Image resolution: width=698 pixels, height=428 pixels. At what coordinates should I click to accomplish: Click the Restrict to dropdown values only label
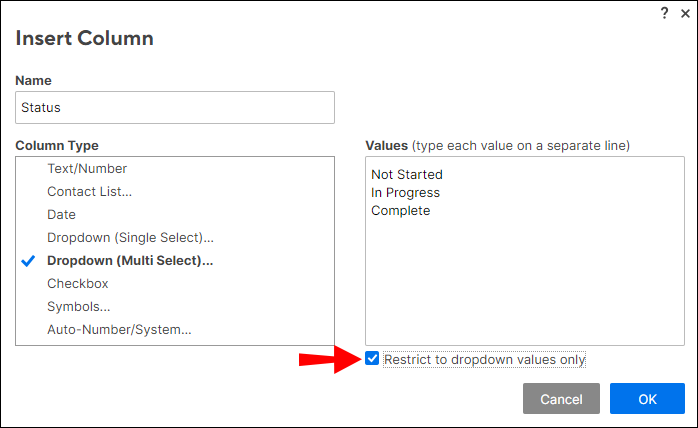[x=484, y=359]
